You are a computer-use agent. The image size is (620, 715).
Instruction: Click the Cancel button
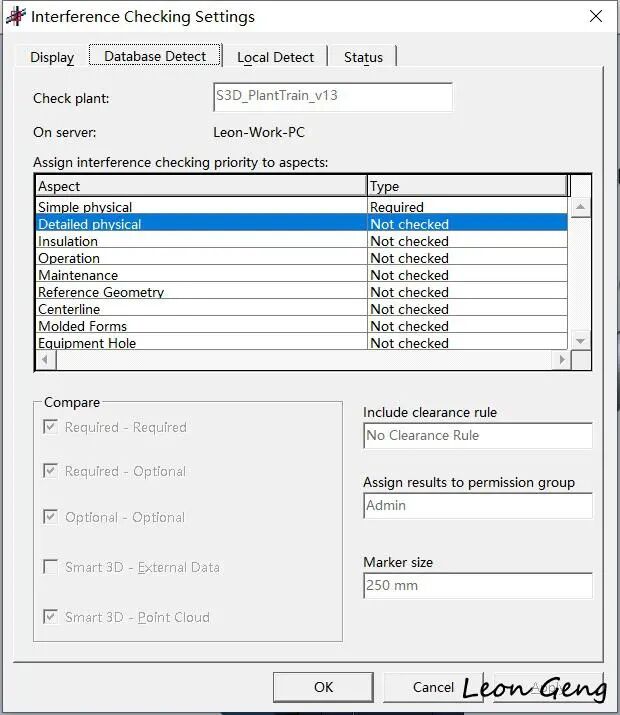pyautogui.click(x=433, y=687)
